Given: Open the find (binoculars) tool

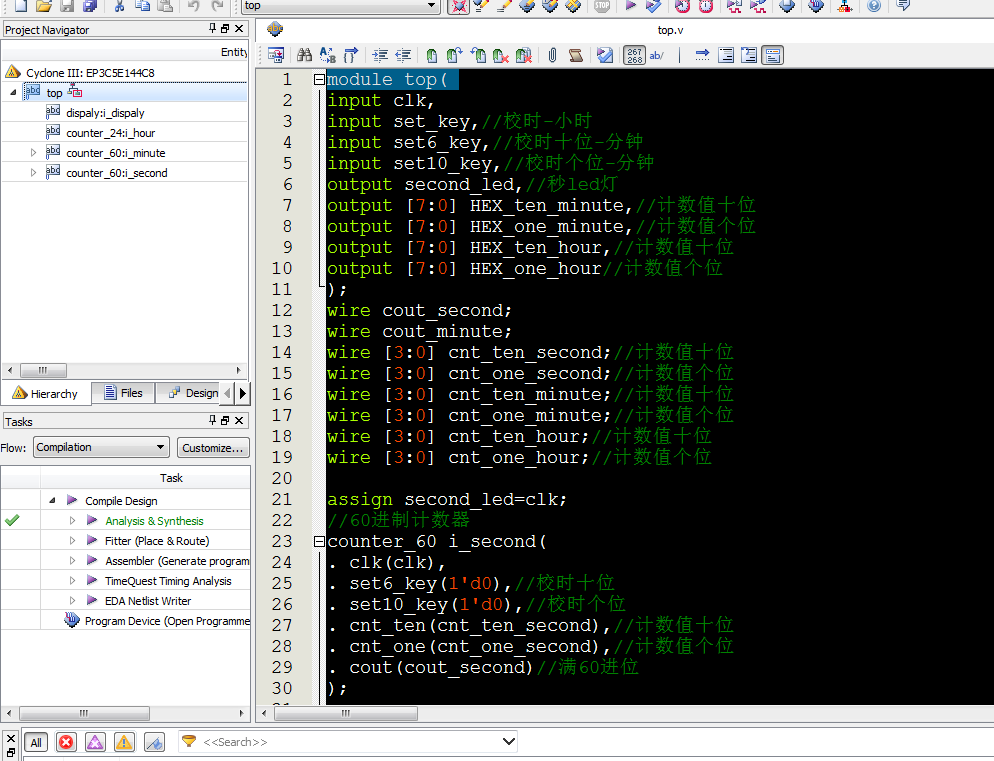Looking at the screenshot, I should pos(304,55).
